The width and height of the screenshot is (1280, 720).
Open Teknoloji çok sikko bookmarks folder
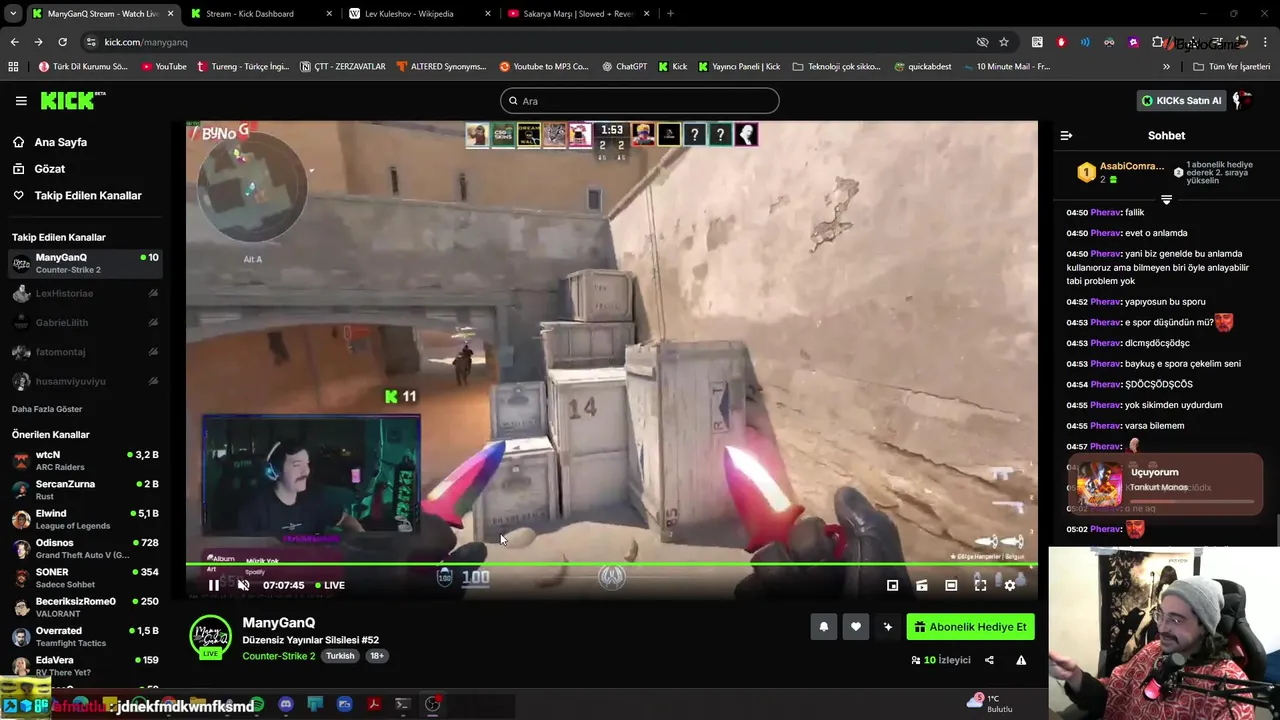pyautogui.click(x=836, y=67)
